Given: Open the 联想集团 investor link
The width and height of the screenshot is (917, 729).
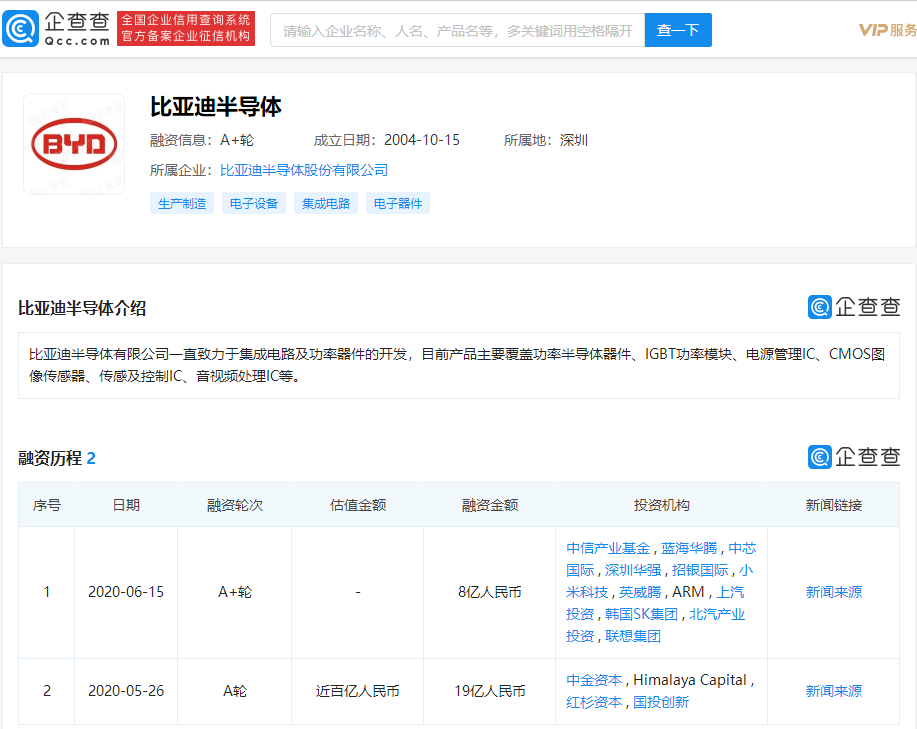Looking at the screenshot, I should 633,636.
